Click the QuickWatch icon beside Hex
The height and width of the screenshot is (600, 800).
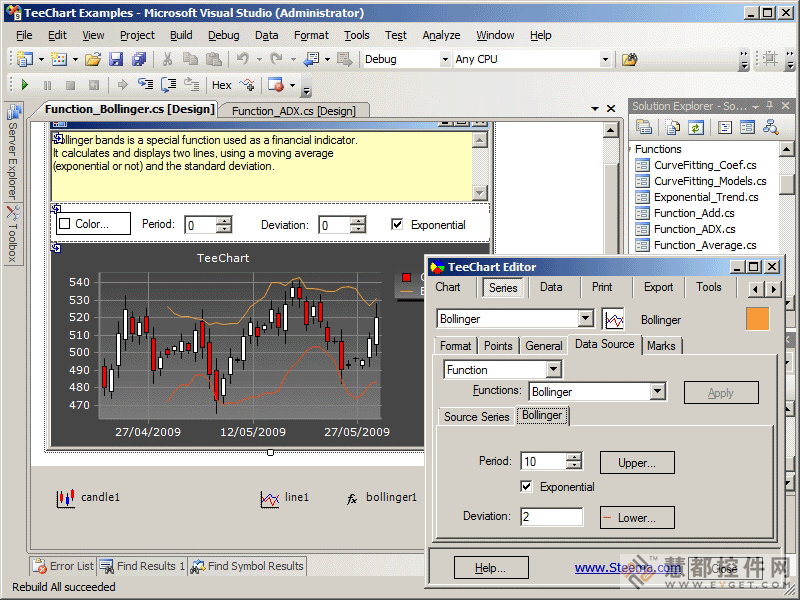point(247,85)
